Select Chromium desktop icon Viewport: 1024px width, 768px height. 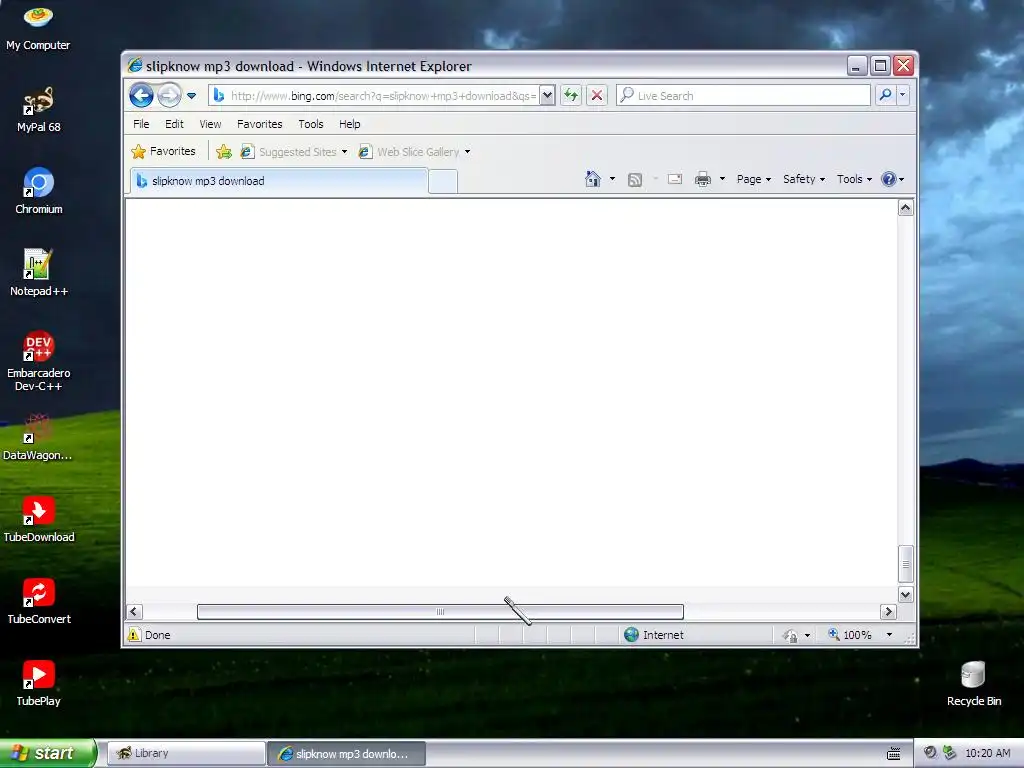pos(39,191)
